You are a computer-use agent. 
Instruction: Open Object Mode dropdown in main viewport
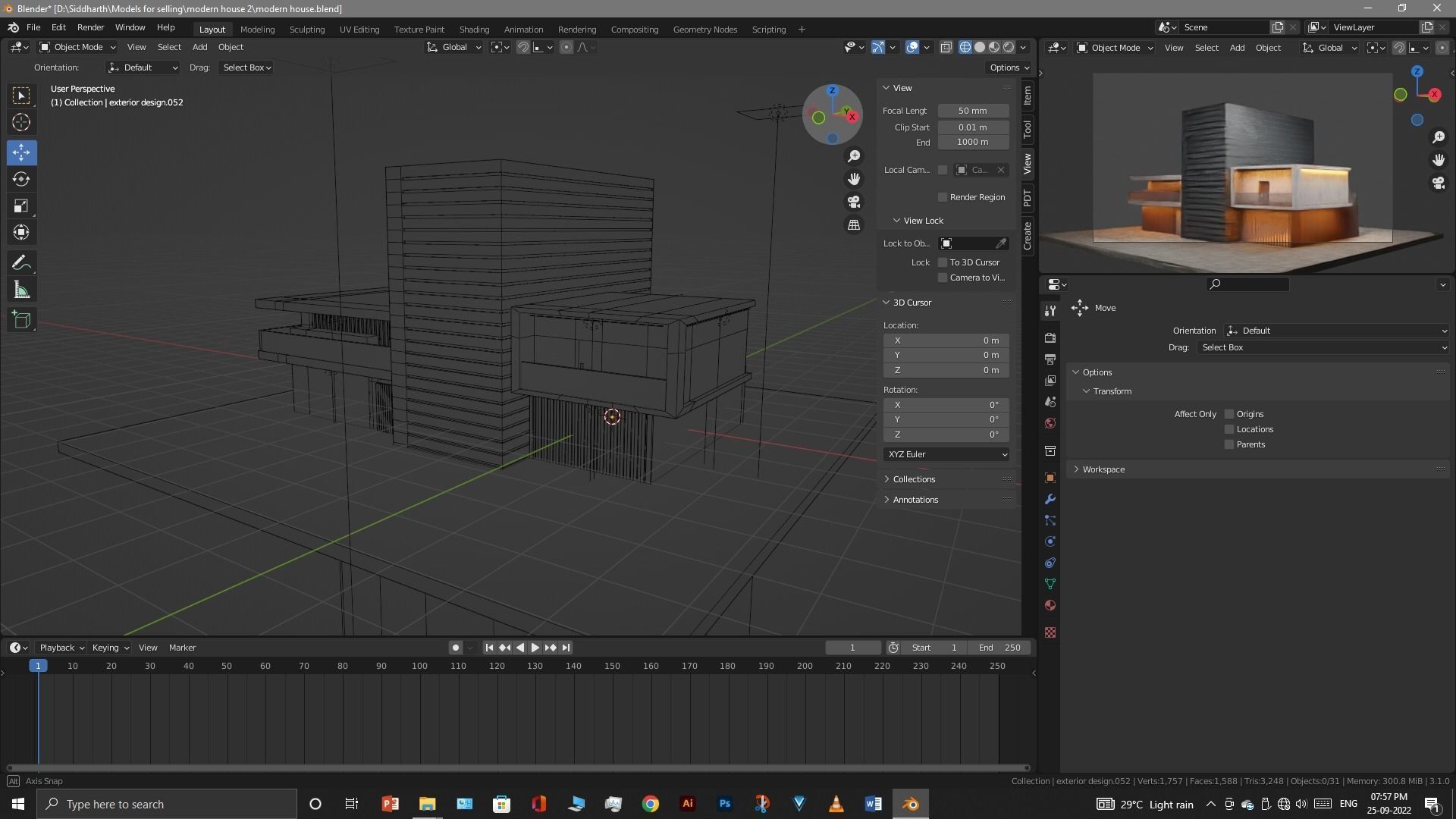pos(77,47)
